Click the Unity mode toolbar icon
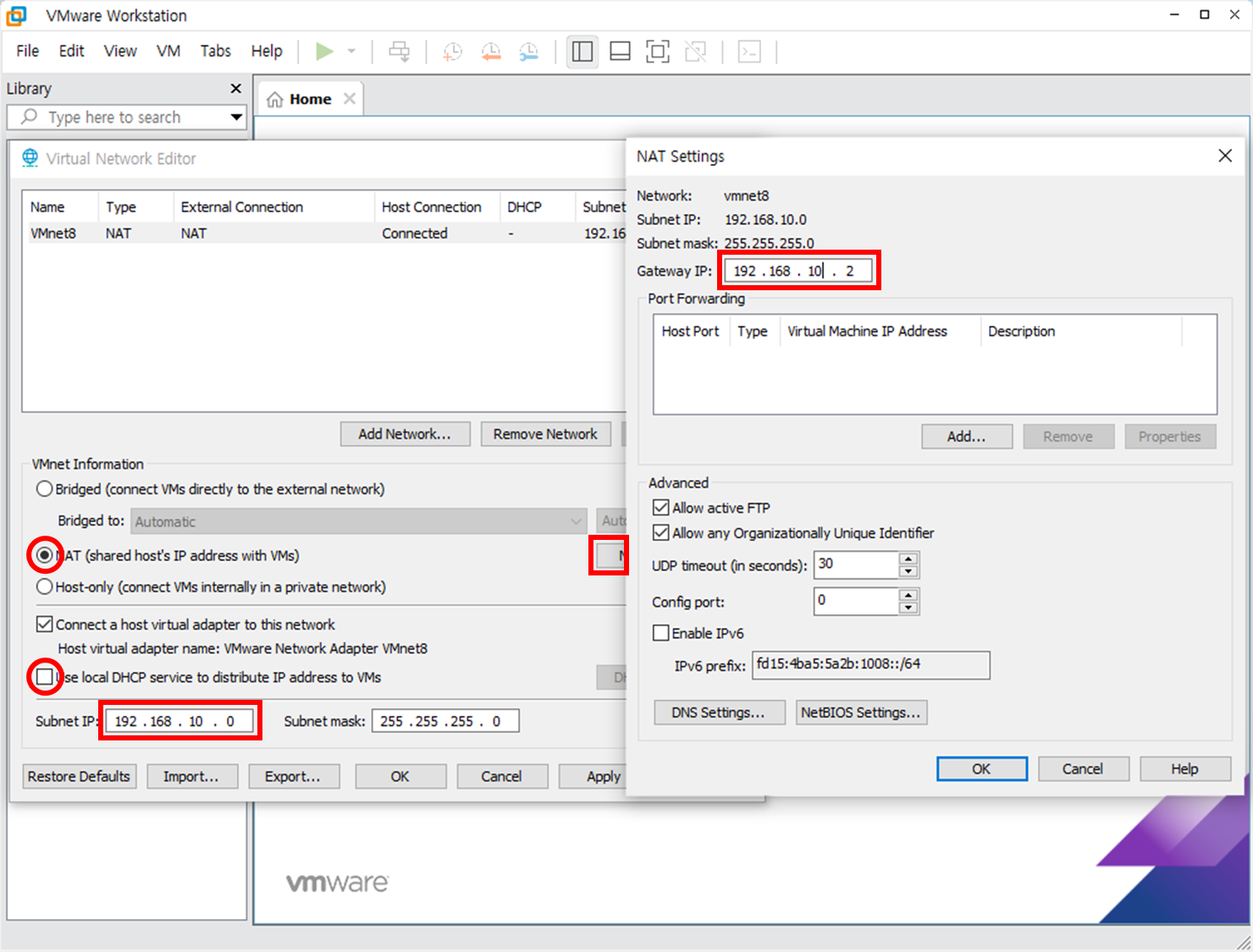Screen dimensions: 1253x952 click(x=695, y=52)
